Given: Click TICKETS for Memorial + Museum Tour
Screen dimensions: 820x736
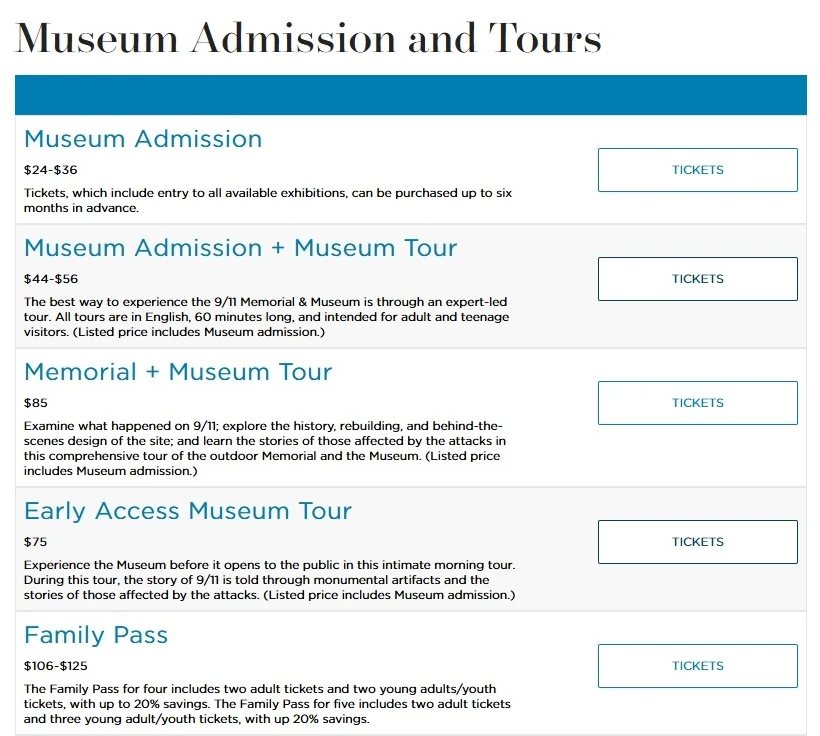Looking at the screenshot, I should (697, 403).
